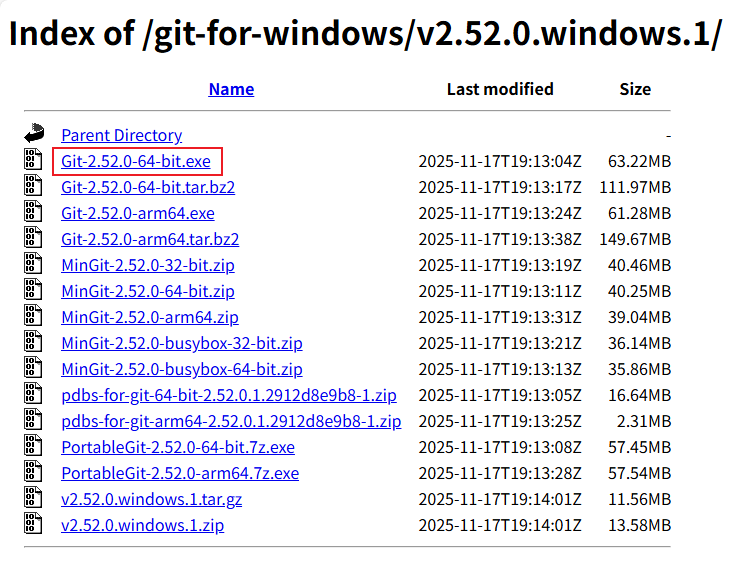Download Git-2.52.0-64-bit.tar.bz2 archive
Screen dimensions: 754x578
(148, 187)
